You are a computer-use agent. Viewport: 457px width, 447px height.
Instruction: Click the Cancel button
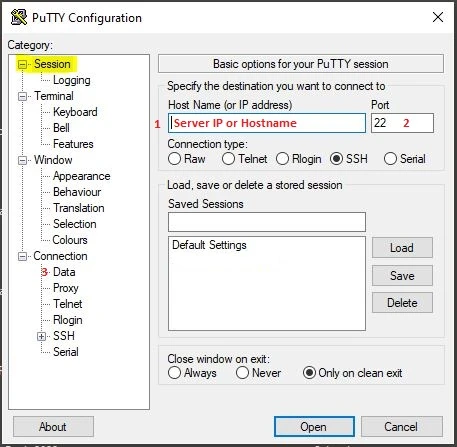(402, 427)
